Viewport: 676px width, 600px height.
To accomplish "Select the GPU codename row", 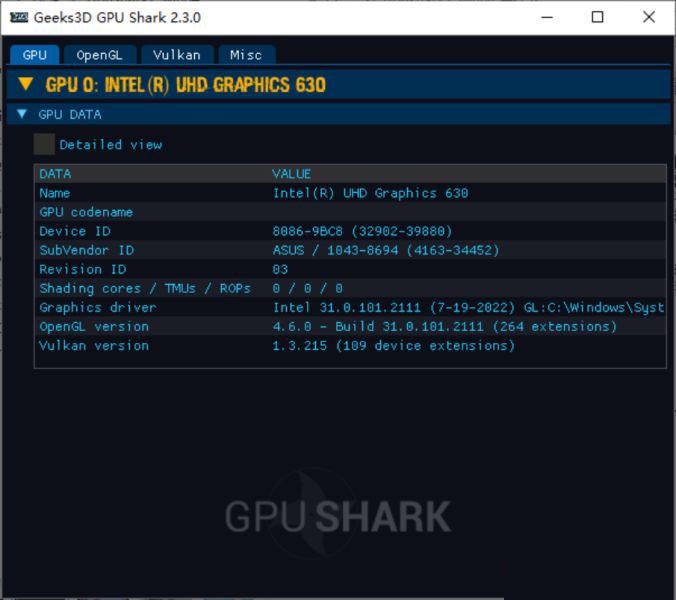I will [x=350, y=212].
